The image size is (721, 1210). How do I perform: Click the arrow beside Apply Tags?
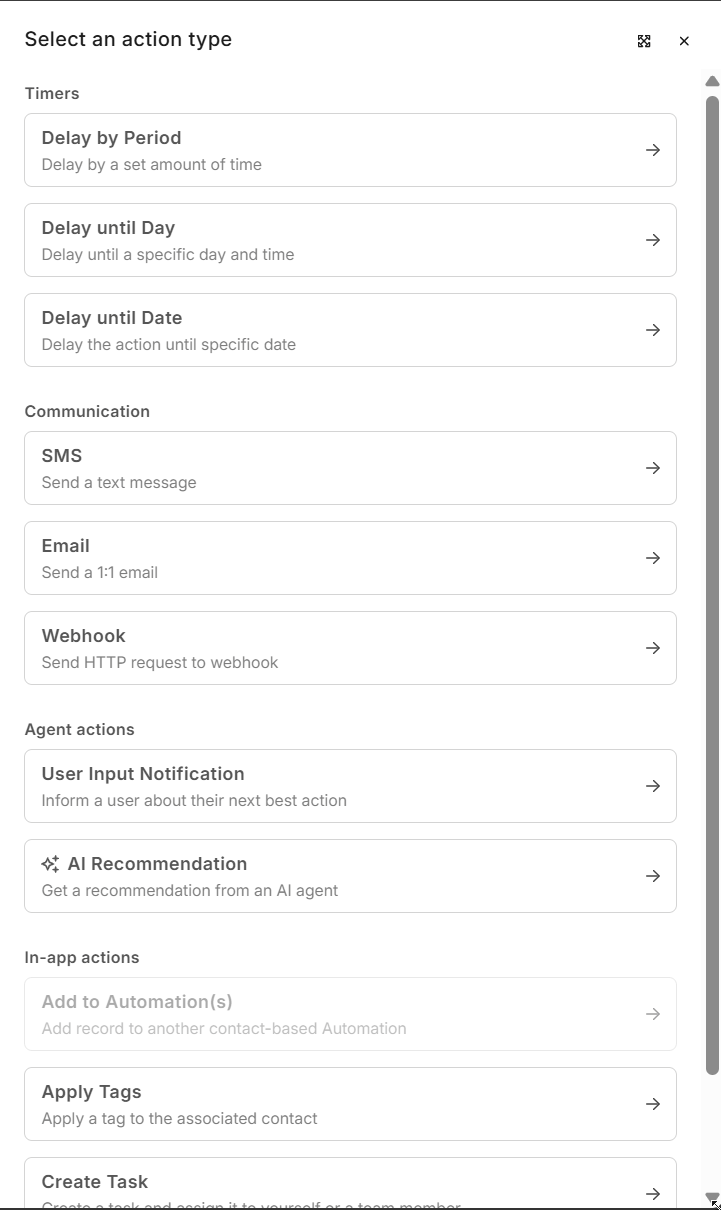(x=653, y=1104)
